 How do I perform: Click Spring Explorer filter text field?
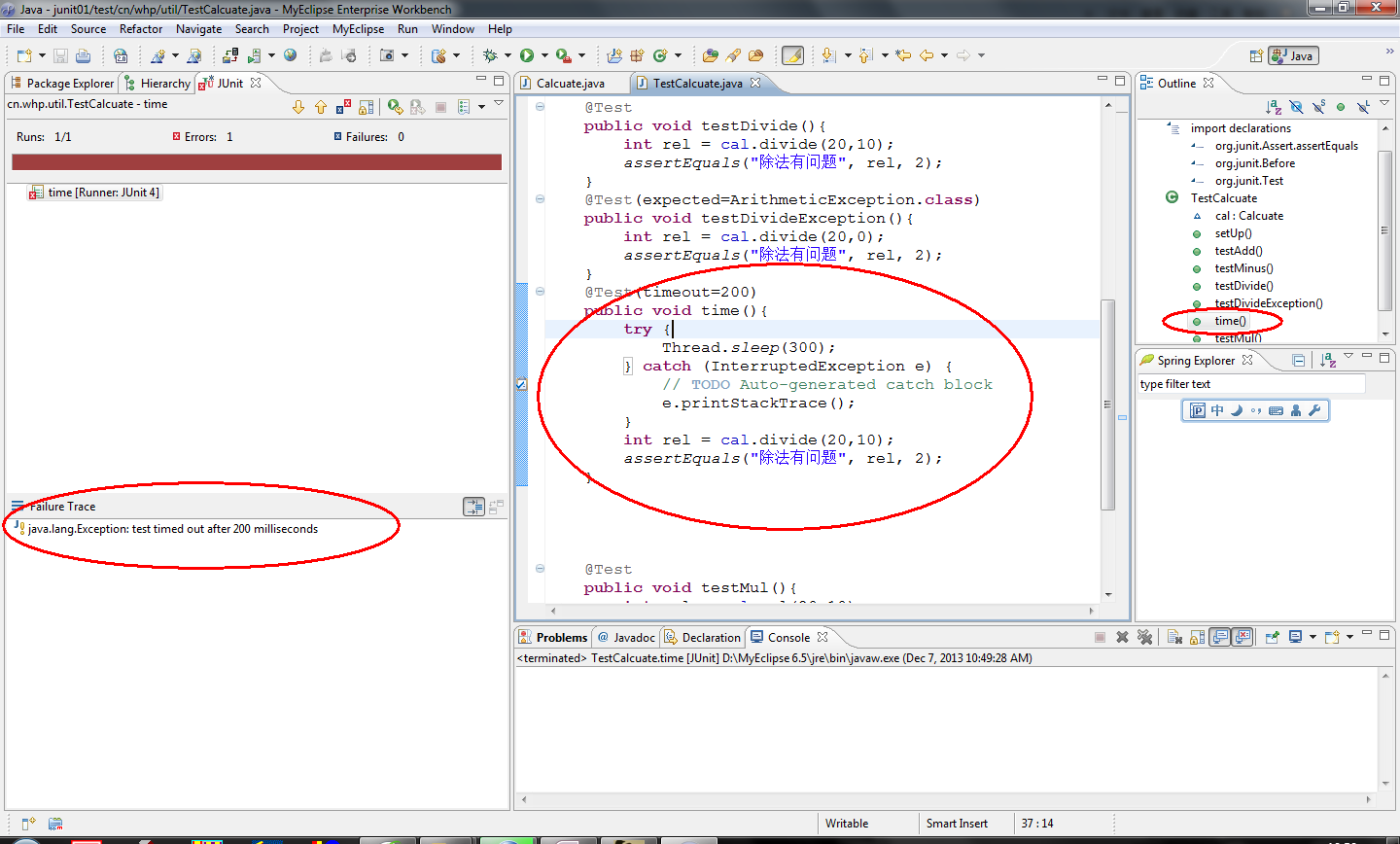pos(1251,384)
